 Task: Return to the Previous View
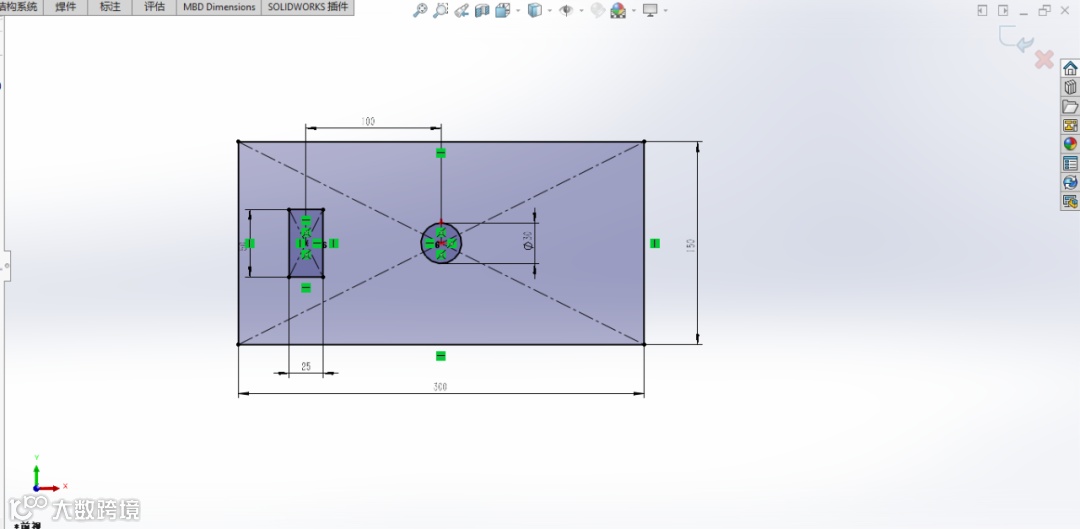point(461,10)
